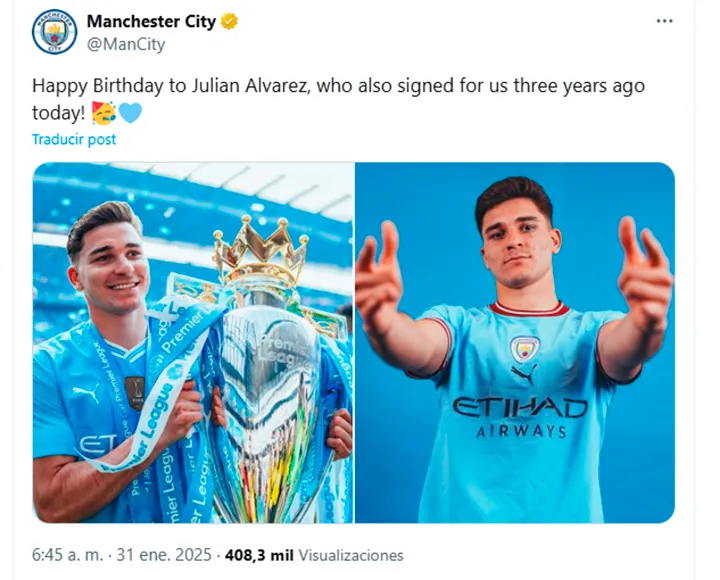This screenshot has height=580, width=720.
Task: Click the gold verified badge
Action: coord(228,21)
